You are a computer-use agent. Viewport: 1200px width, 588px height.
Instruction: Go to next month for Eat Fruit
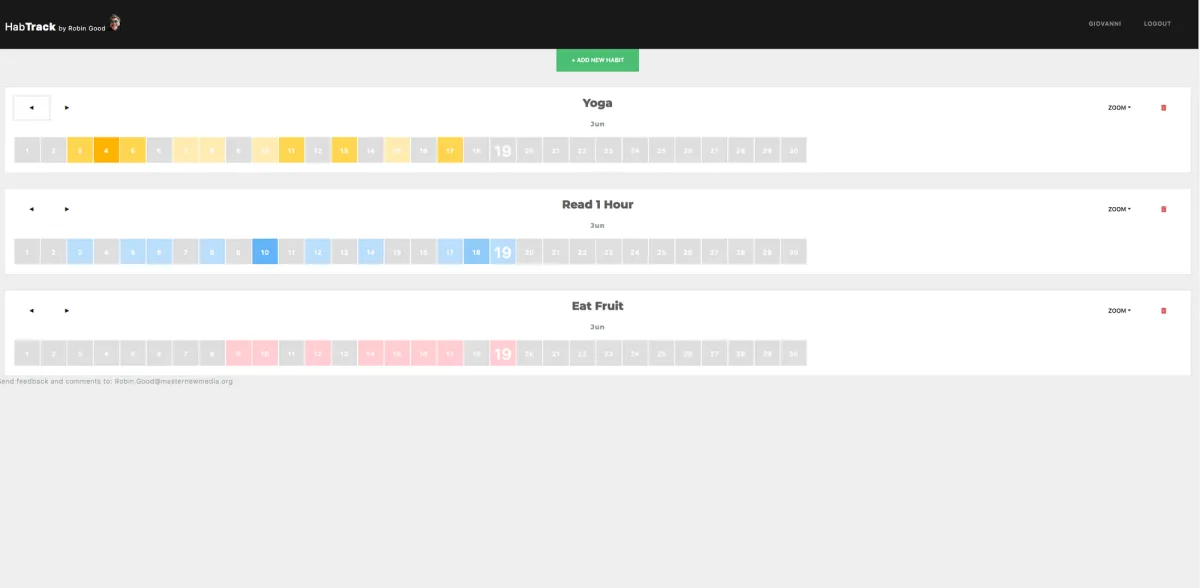pos(67,310)
